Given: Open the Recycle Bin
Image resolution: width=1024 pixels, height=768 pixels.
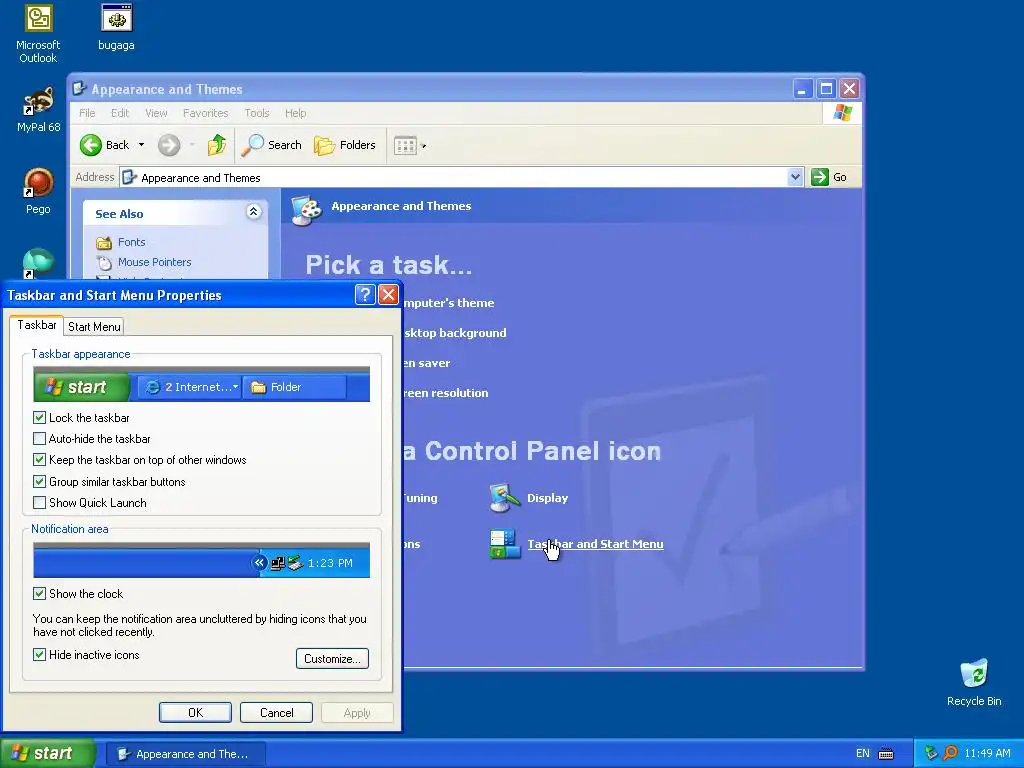Looking at the screenshot, I should pos(974,682).
